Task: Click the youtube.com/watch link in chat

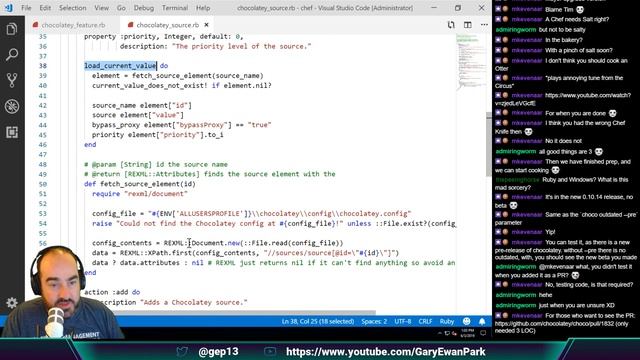Action: [x=562, y=99]
